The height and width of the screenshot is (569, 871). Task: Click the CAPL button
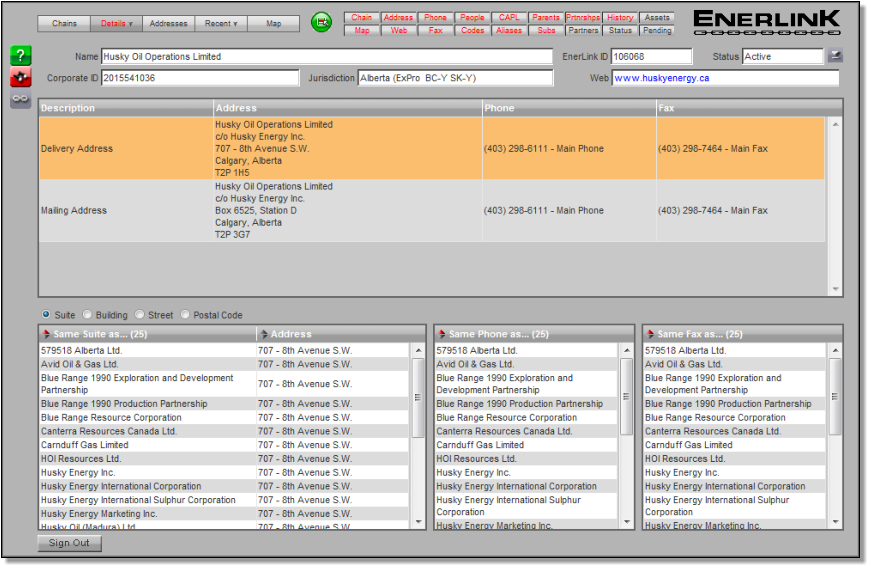509,17
